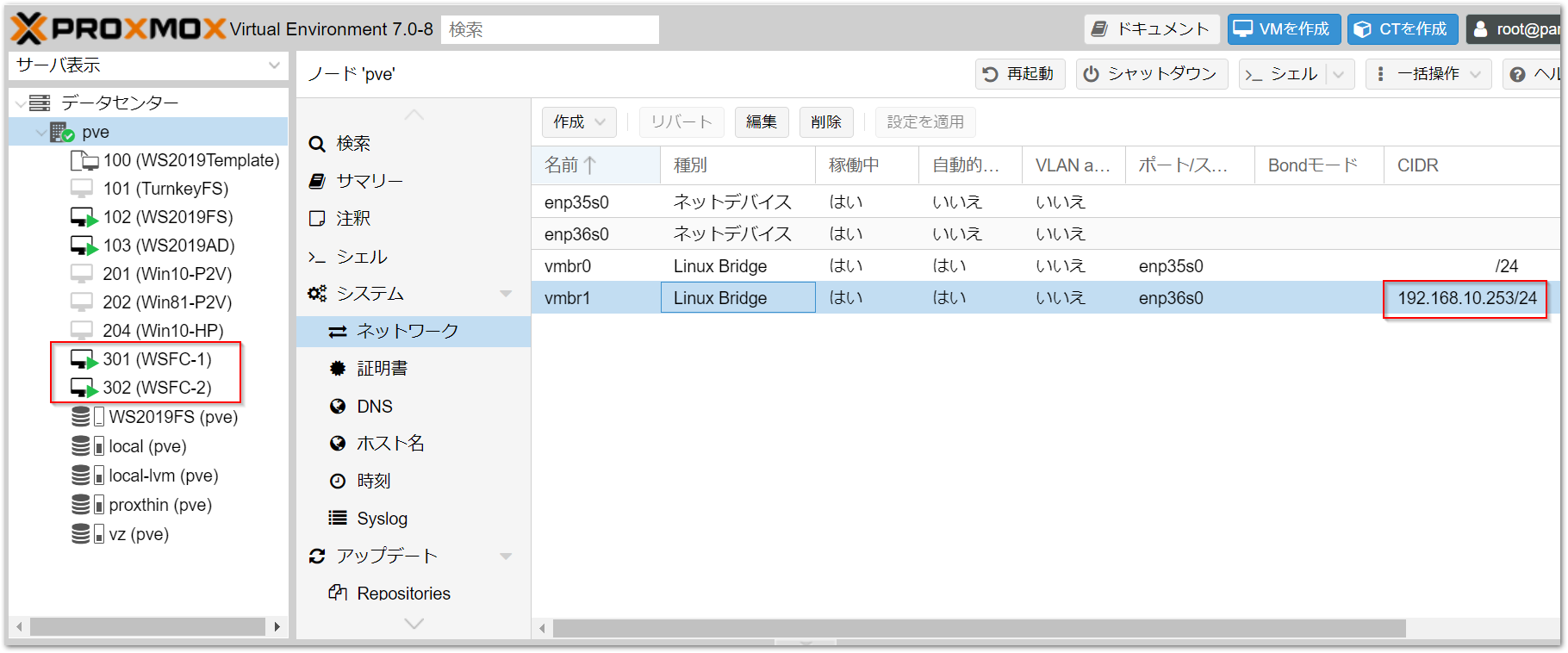Select the VM 100 template icon
This screenshot has width=1568, height=653.
tap(84, 160)
